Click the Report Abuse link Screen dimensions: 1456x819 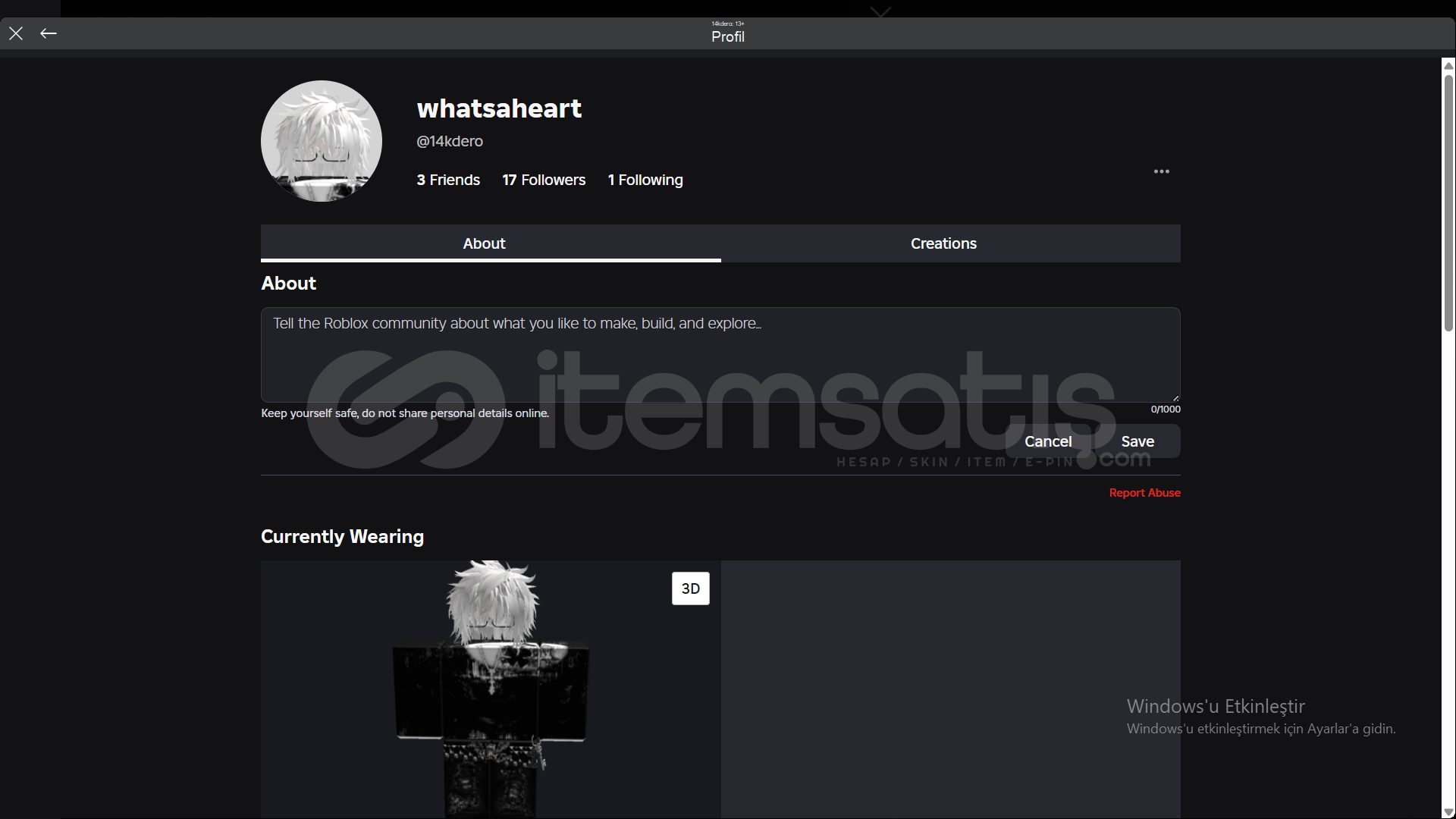[1144, 493]
